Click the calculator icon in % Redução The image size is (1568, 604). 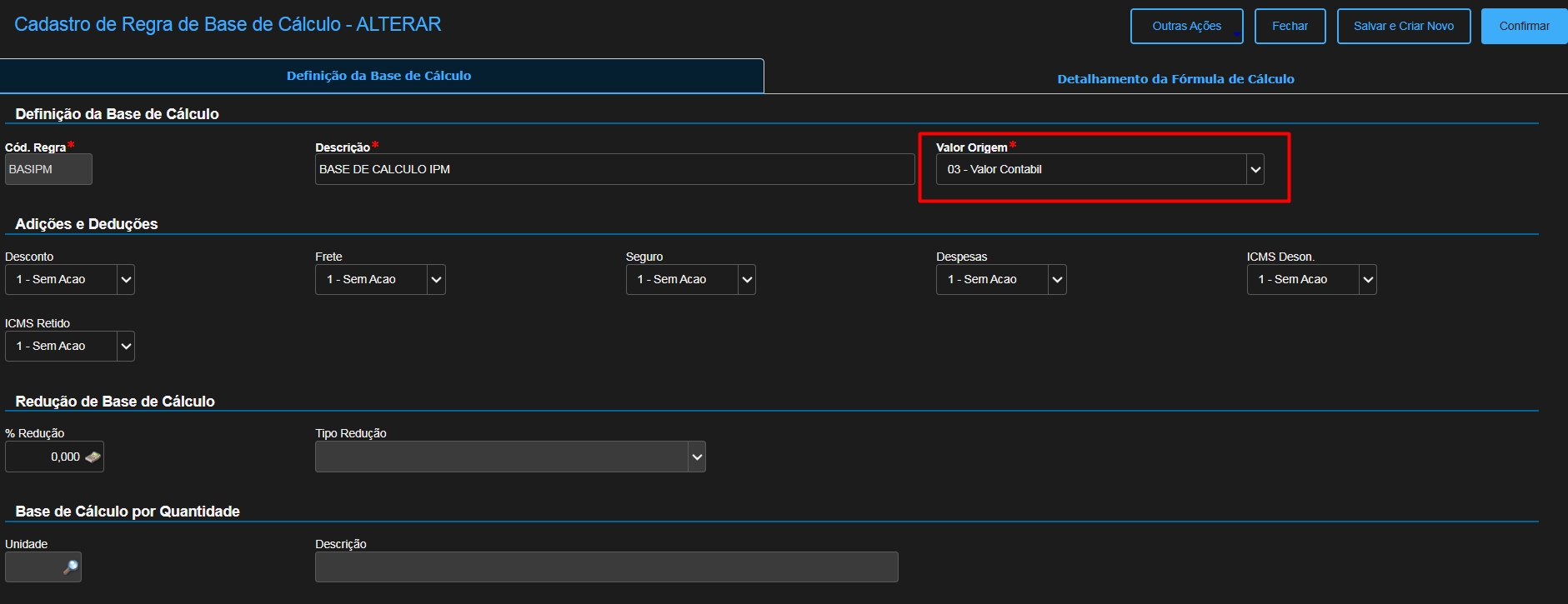pos(93,457)
